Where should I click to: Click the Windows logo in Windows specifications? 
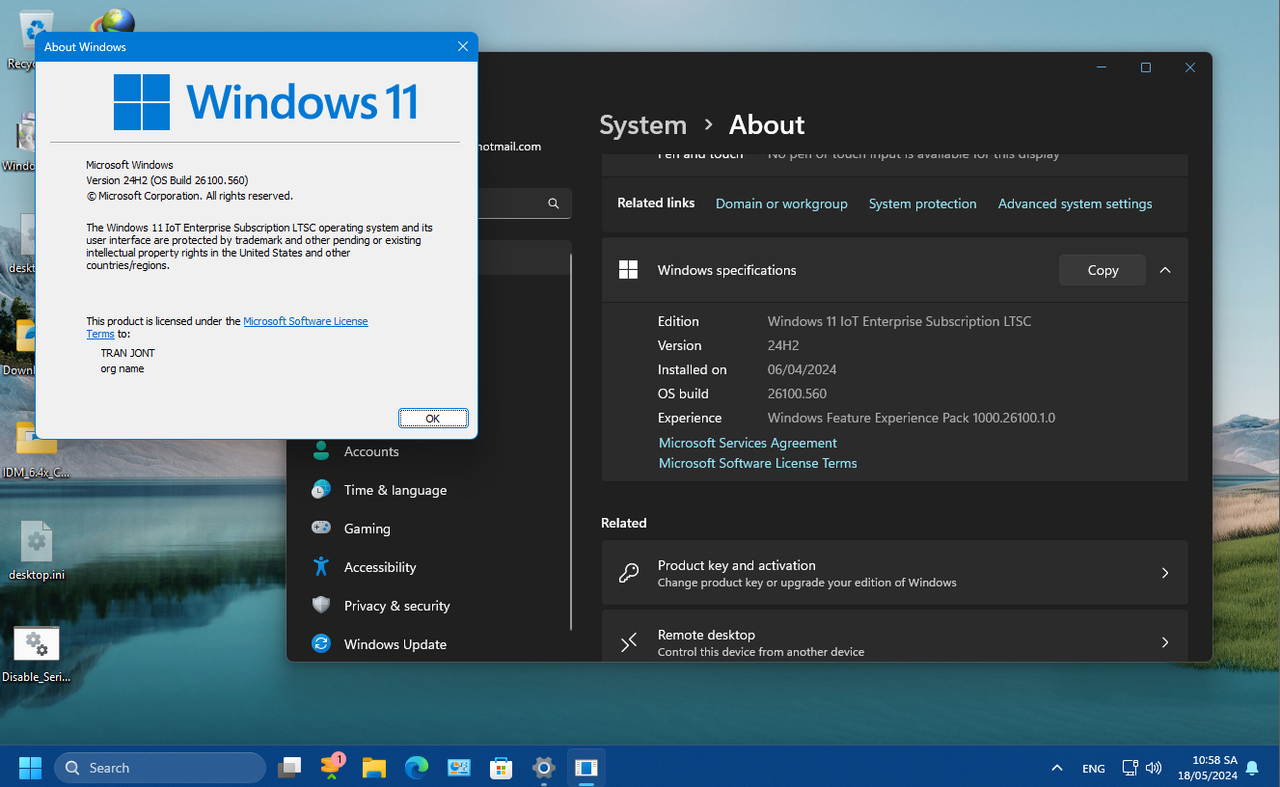pyautogui.click(x=628, y=270)
